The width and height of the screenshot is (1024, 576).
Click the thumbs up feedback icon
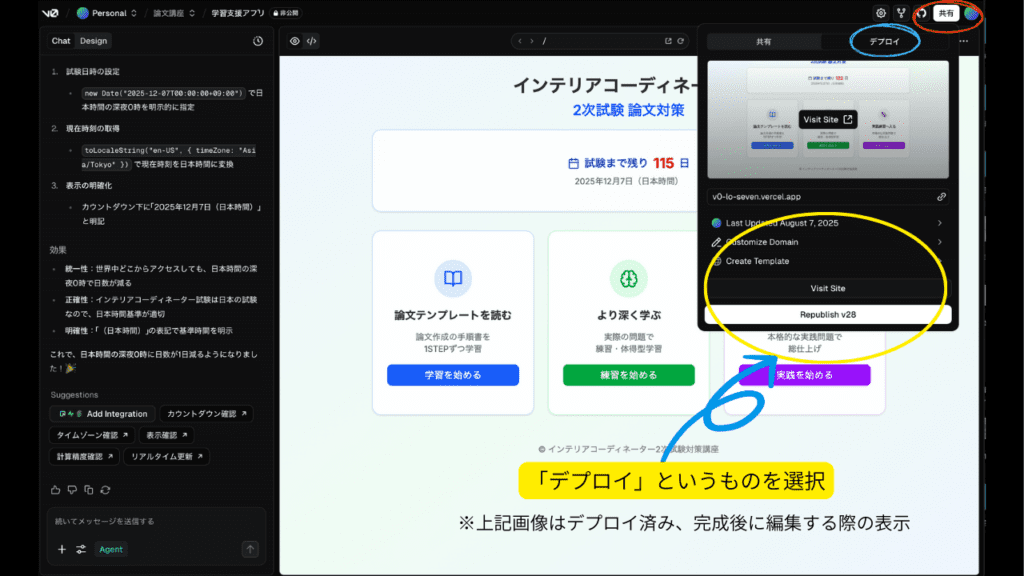pos(56,489)
